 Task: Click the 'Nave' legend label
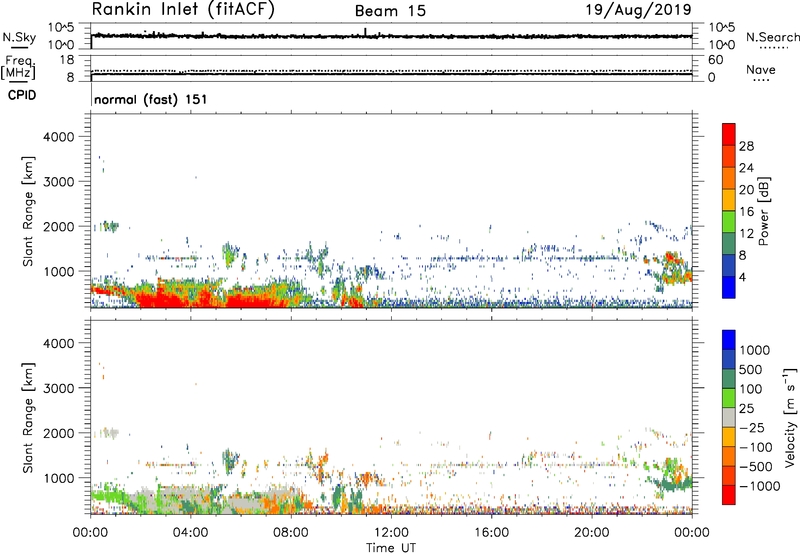[761, 70]
